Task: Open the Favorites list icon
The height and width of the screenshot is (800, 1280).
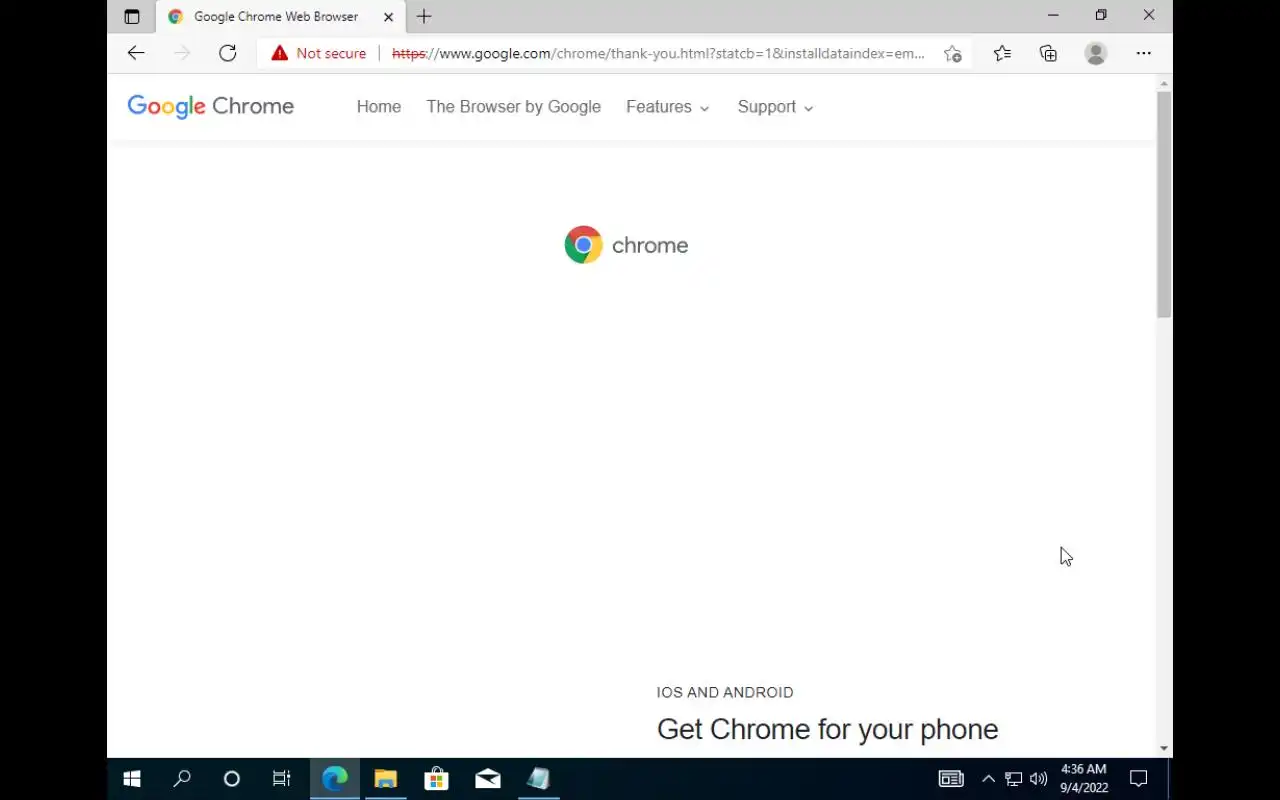Action: point(1002,54)
